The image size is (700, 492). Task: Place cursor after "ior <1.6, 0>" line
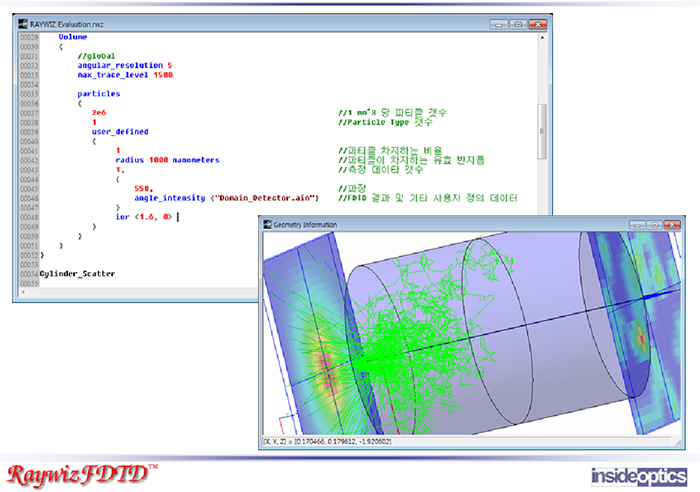click(x=178, y=216)
